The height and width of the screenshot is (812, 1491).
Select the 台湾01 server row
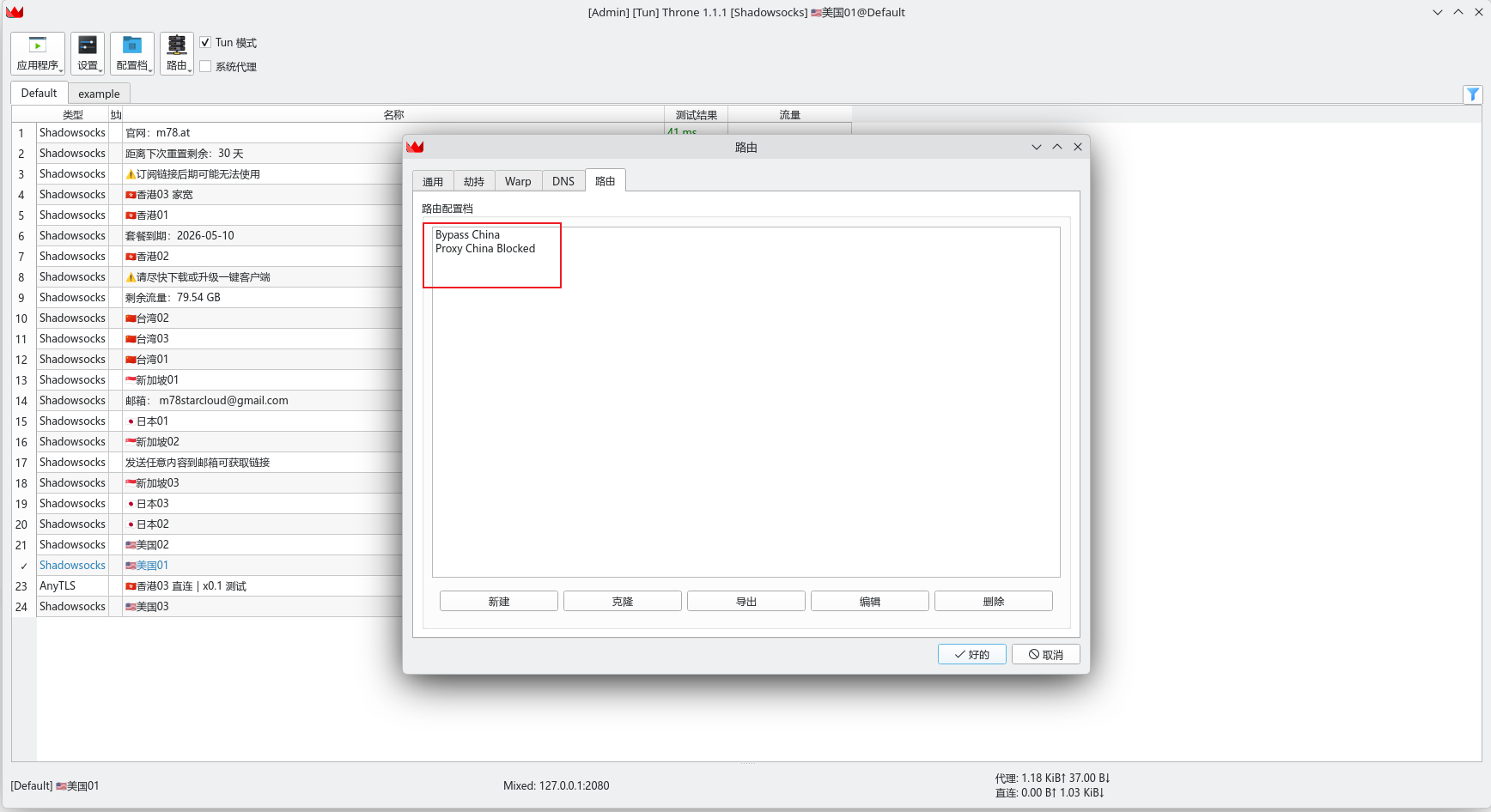[x=219, y=360]
